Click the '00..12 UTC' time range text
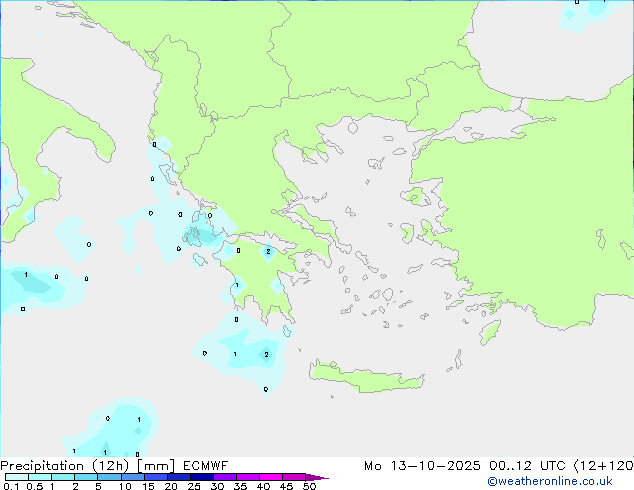 [530, 466]
